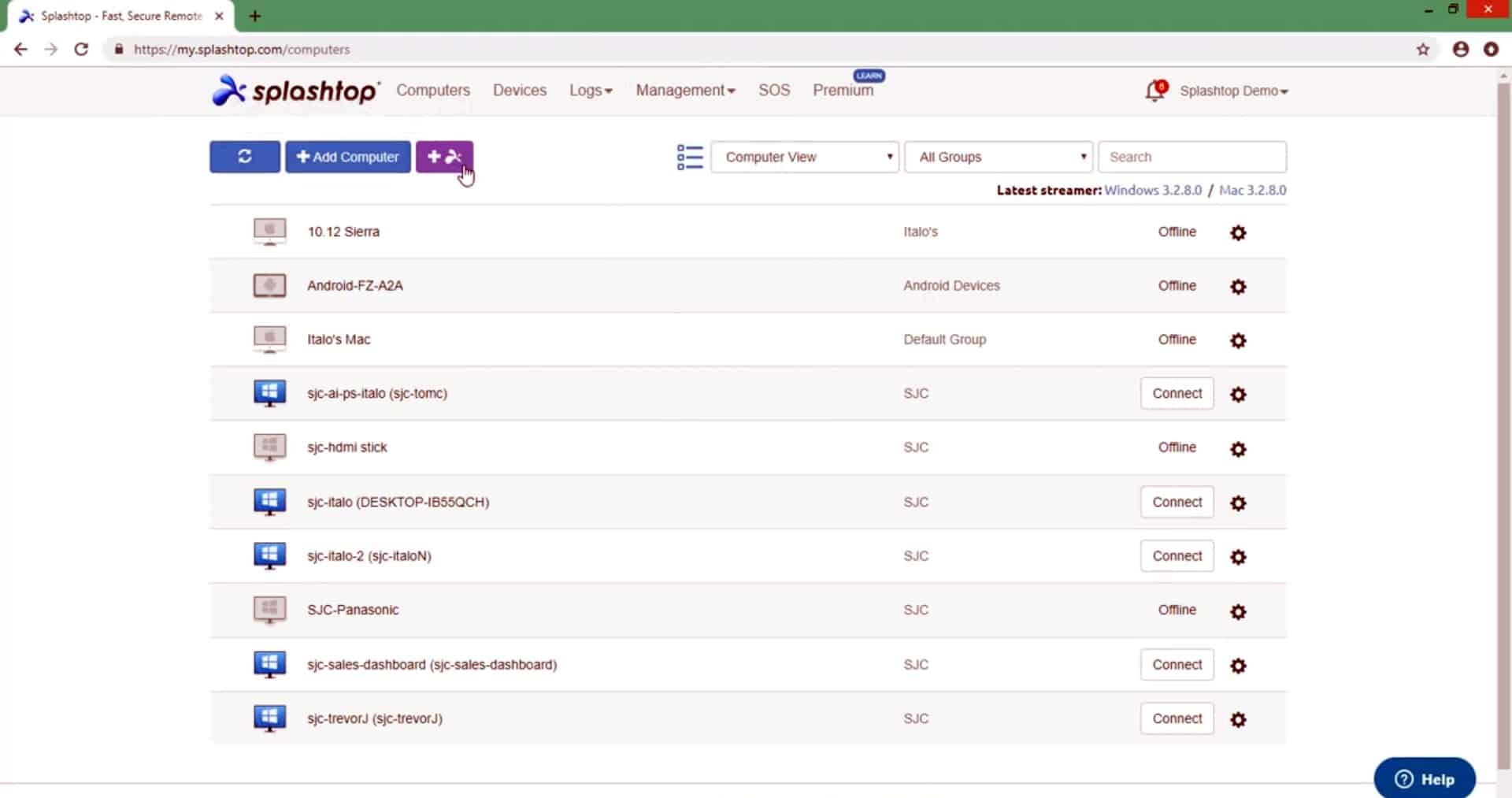This screenshot has width=1512, height=798.
Task: Open the Splashtop Demo account menu
Action: 1233,91
